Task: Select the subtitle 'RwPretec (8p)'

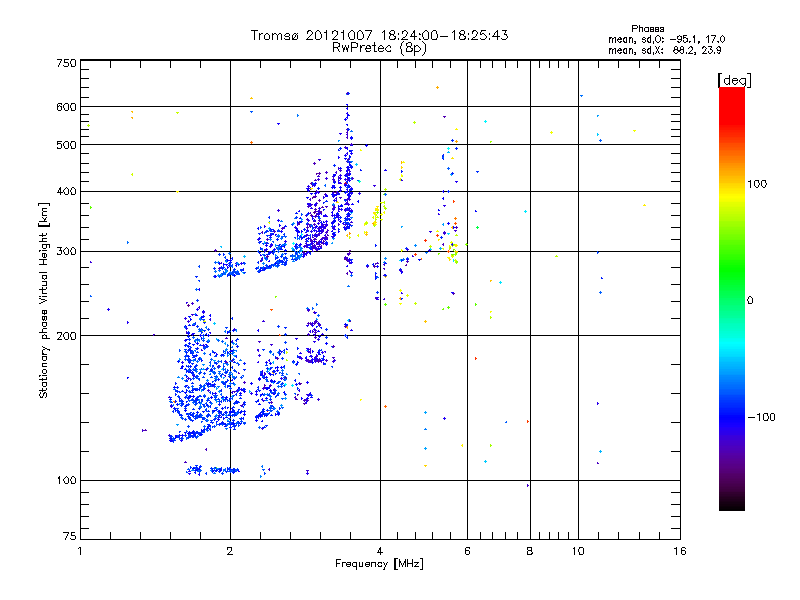Action: pyautogui.click(x=379, y=48)
